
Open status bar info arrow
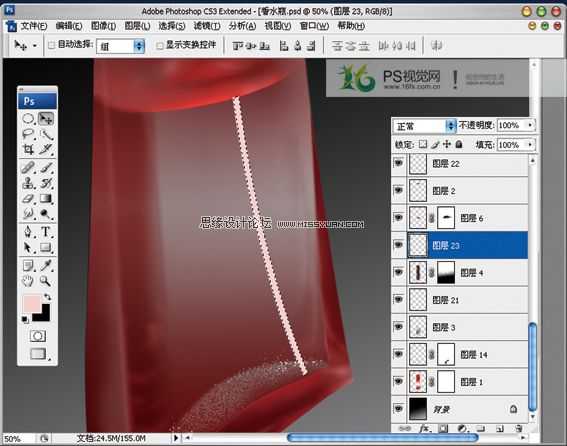[176, 438]
